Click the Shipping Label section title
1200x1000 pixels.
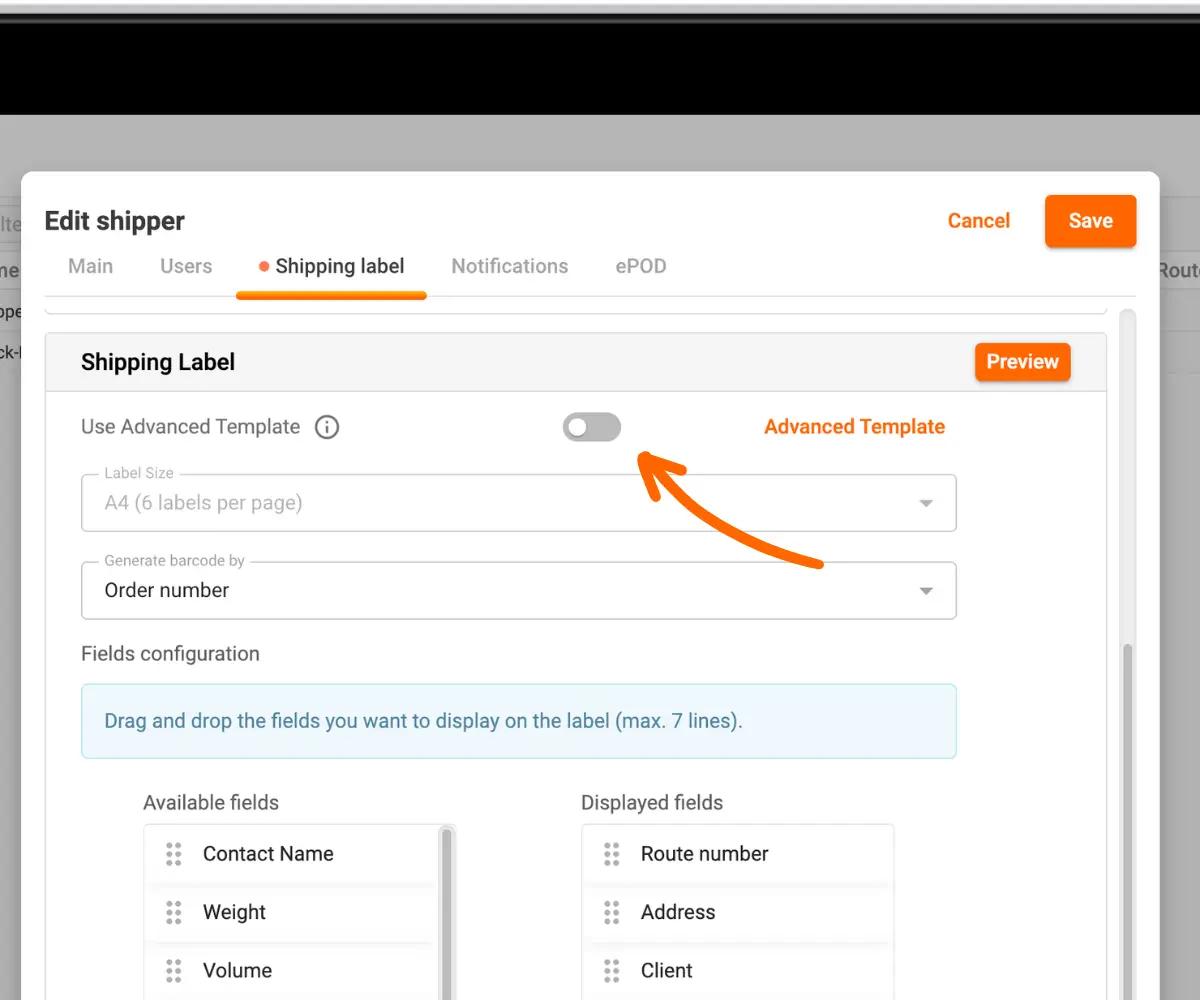tap(158, 362)
